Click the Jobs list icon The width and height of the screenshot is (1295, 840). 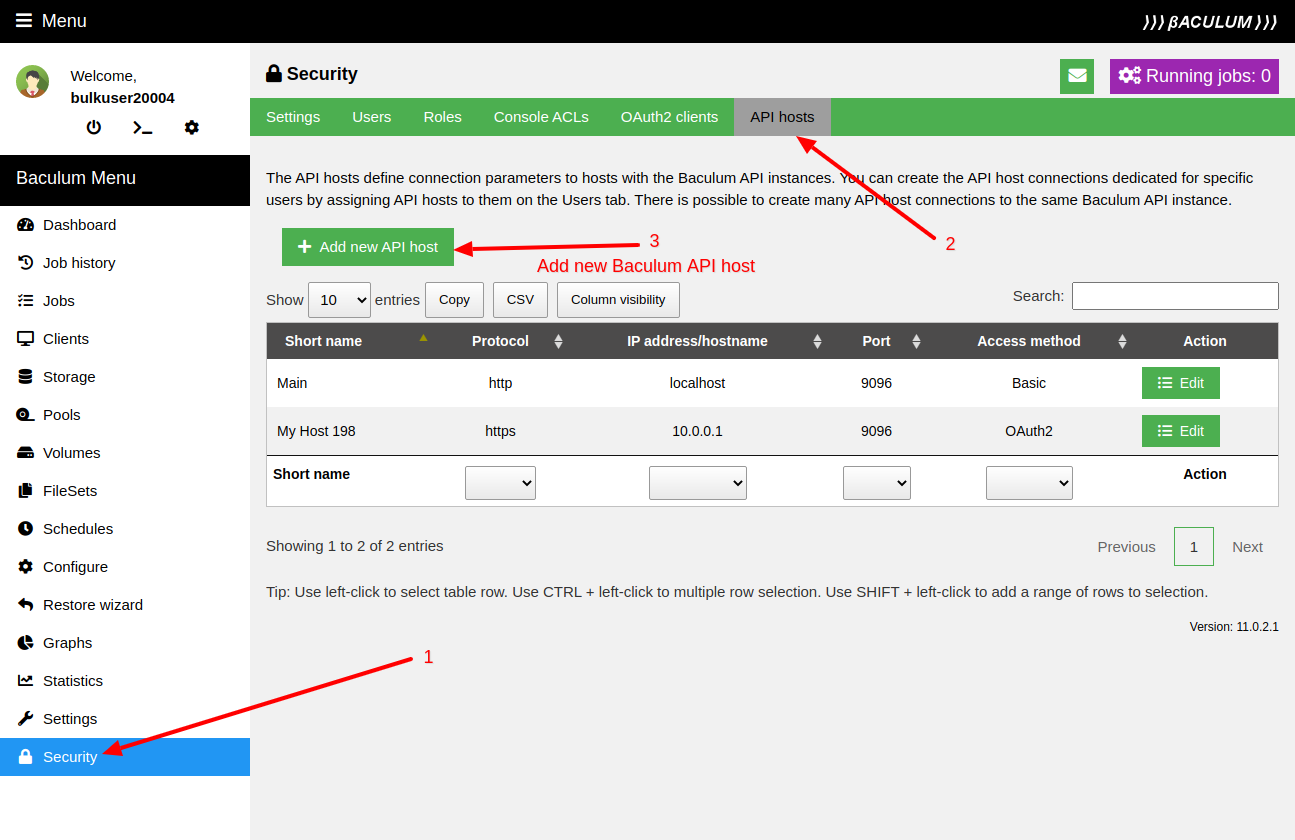click(x=26, y=301)
